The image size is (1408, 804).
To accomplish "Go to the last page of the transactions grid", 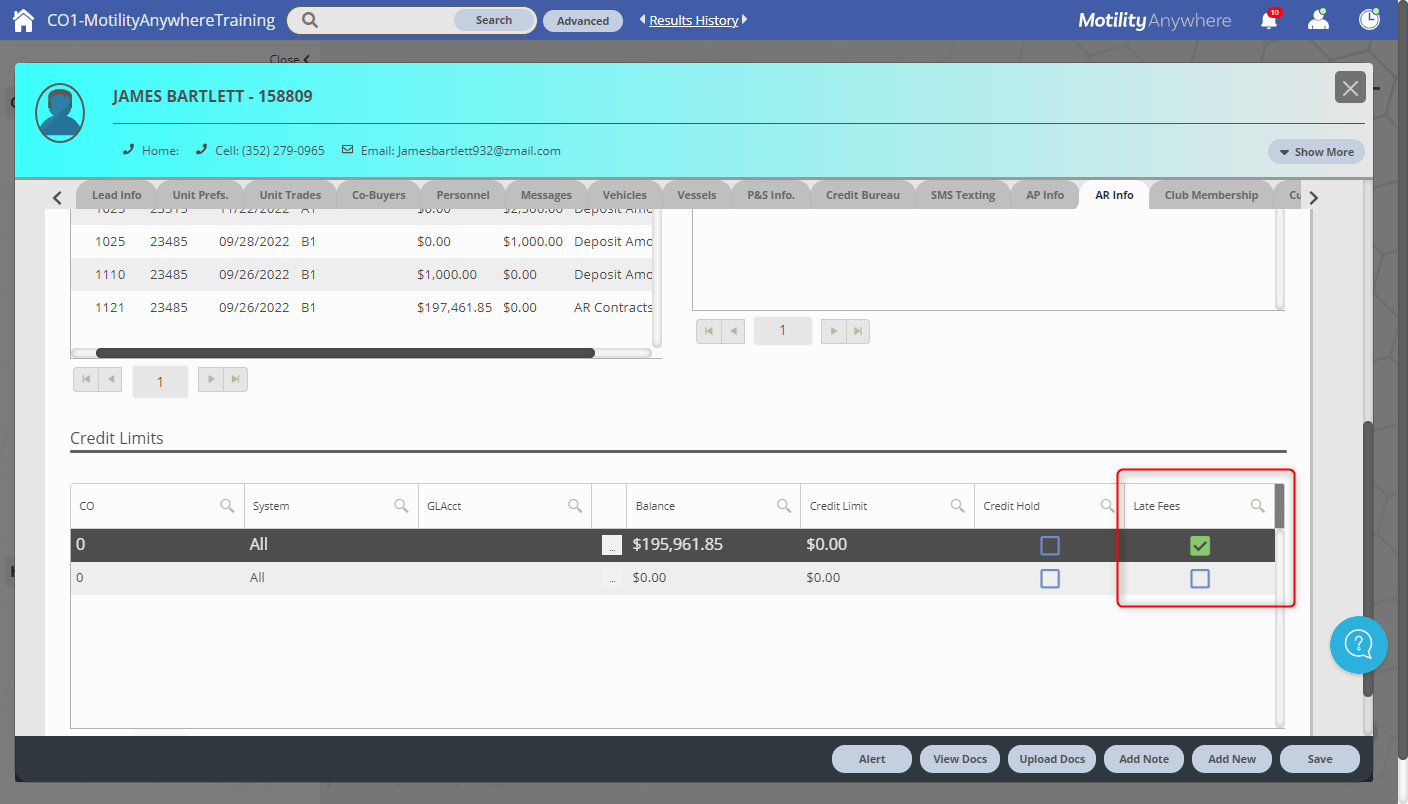I will pos(236,379).
